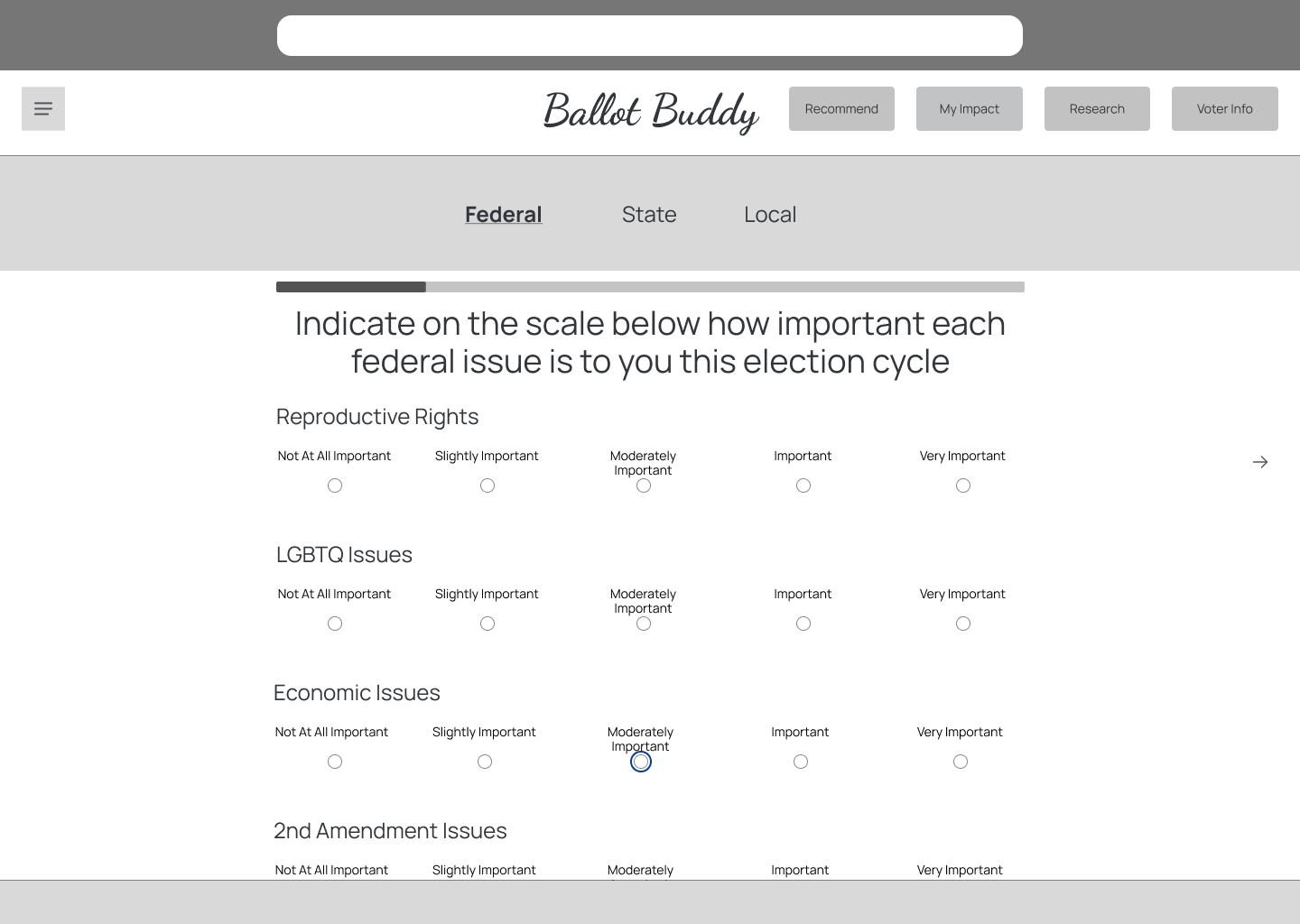Select Important for LGBTQ Issues

tap(803, 623)
